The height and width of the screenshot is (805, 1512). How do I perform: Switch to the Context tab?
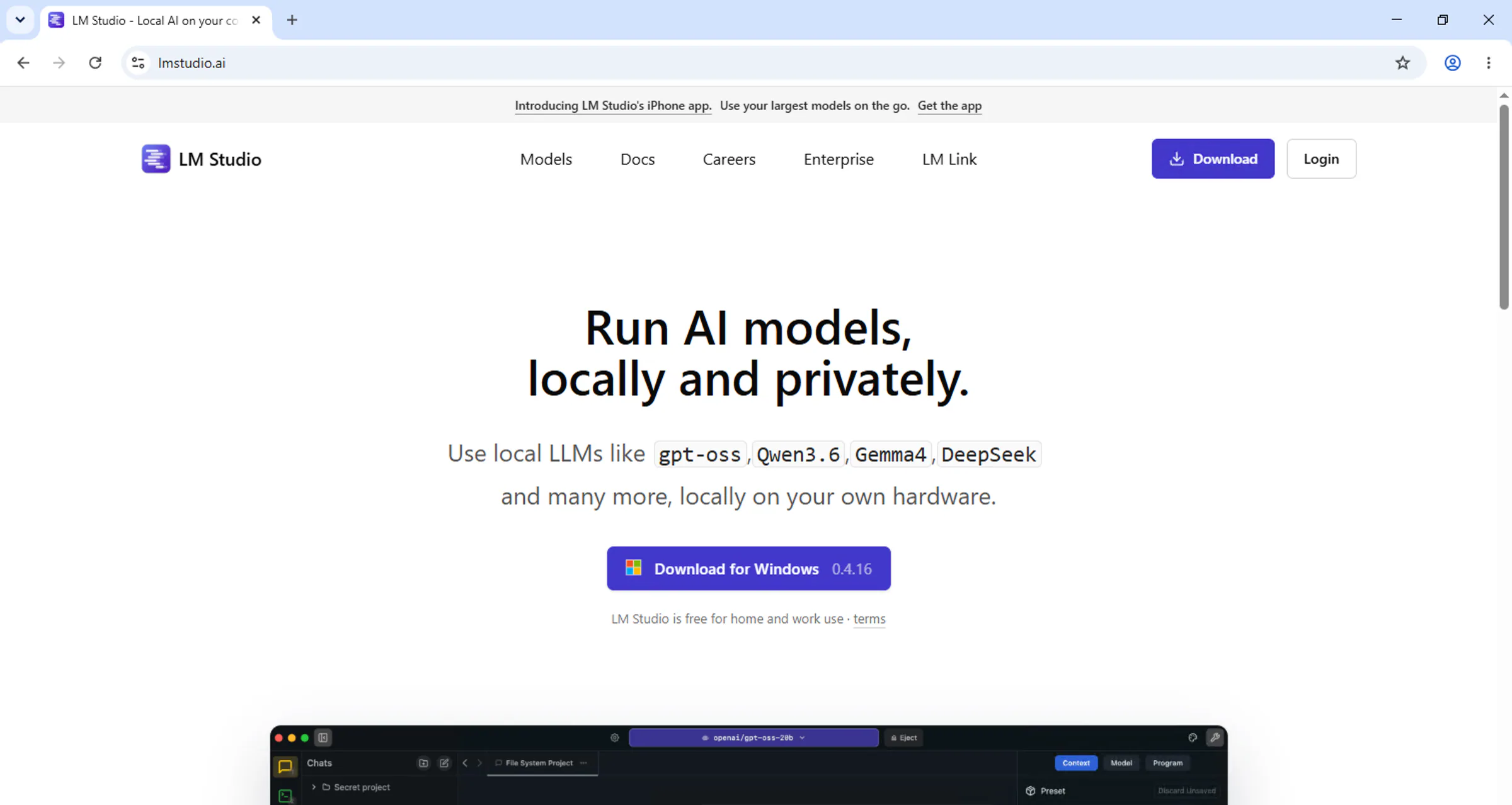tap(1076, 763)
